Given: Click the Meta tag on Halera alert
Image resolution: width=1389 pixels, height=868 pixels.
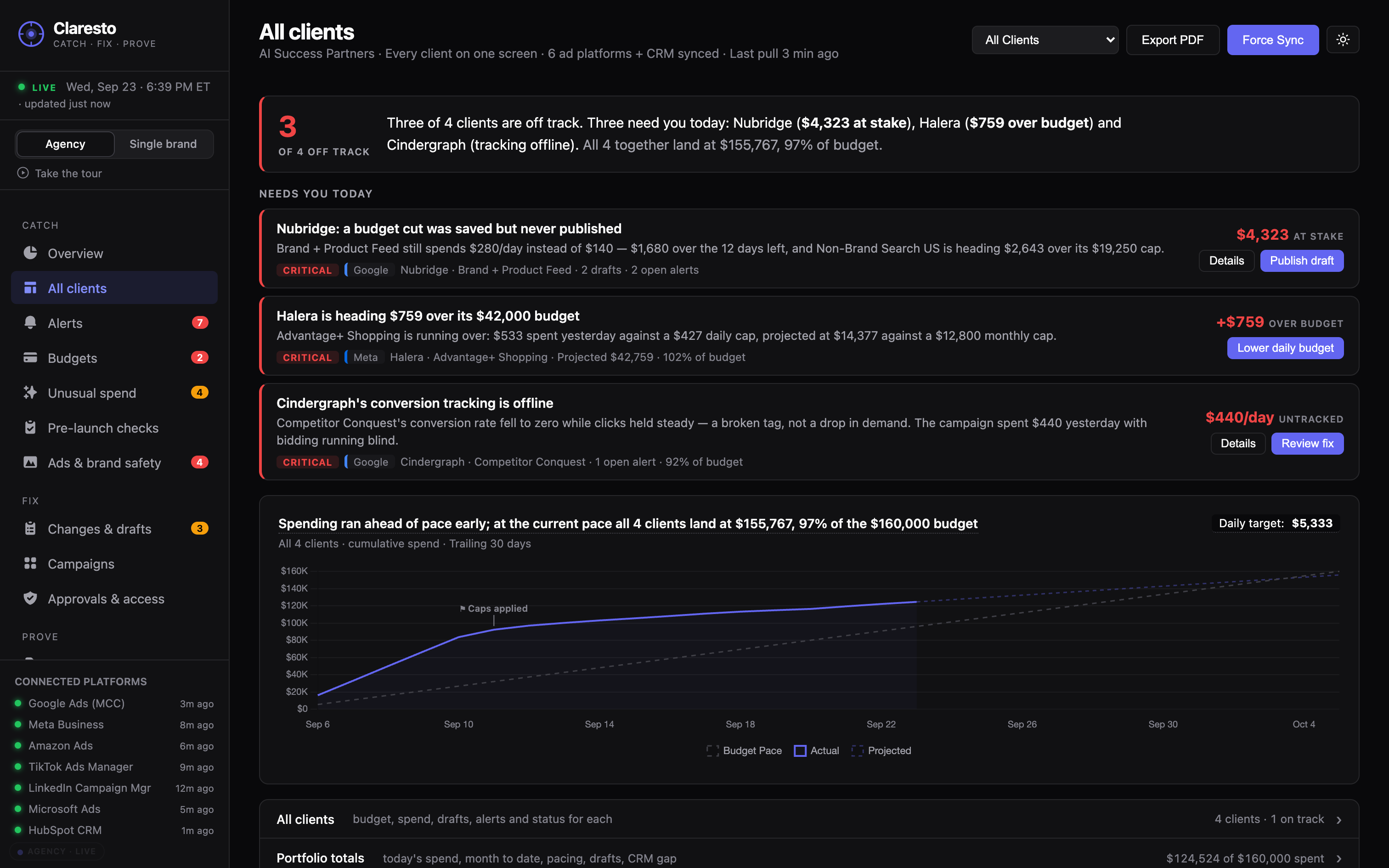Looking at the screenshot, I should pos(365,357).
